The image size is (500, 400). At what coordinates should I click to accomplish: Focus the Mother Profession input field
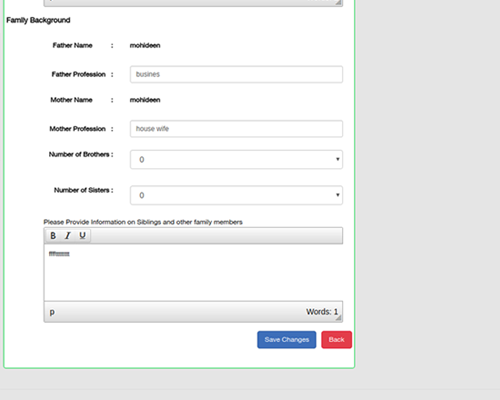pos(236,129)
